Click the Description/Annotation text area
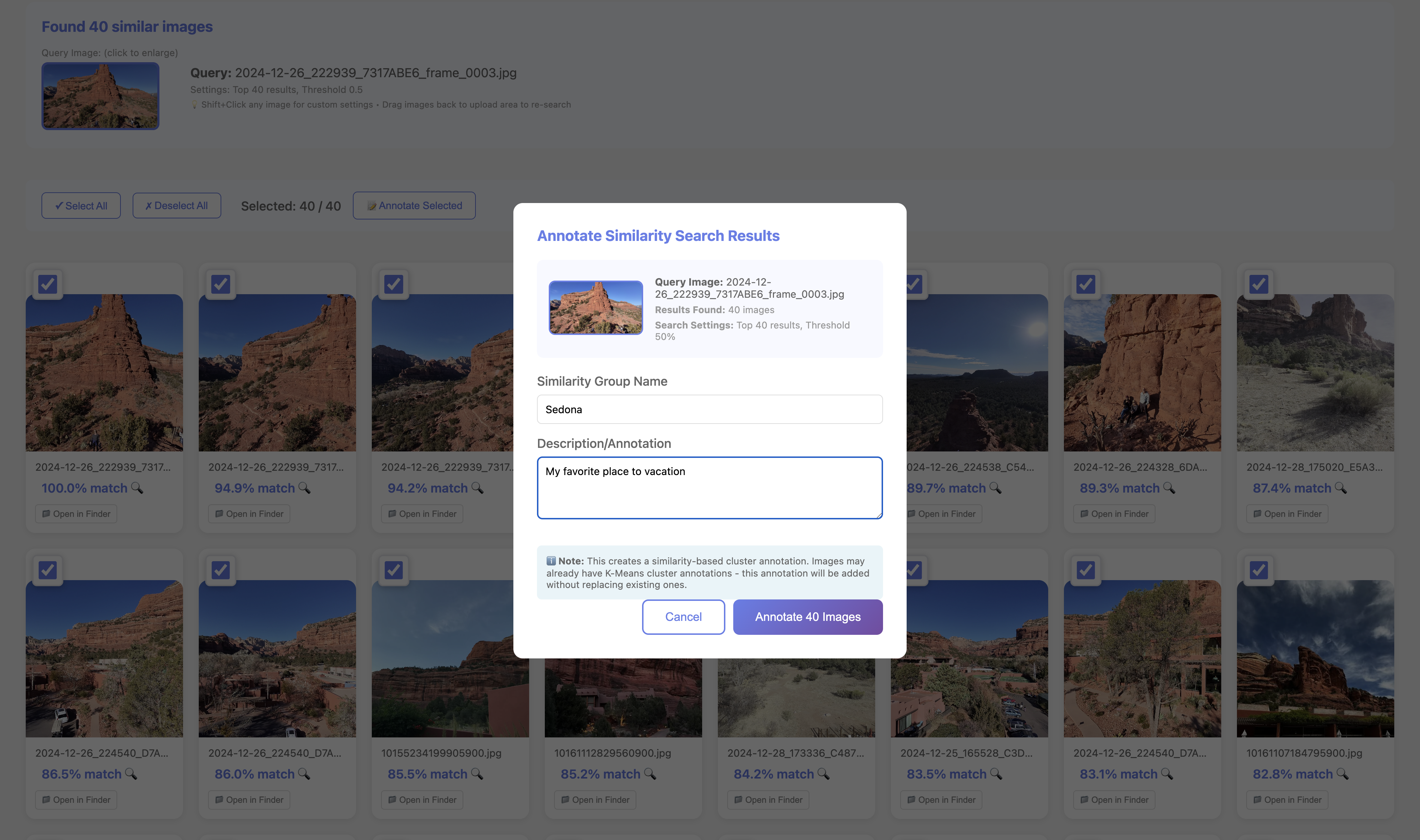 pos(710,488)
